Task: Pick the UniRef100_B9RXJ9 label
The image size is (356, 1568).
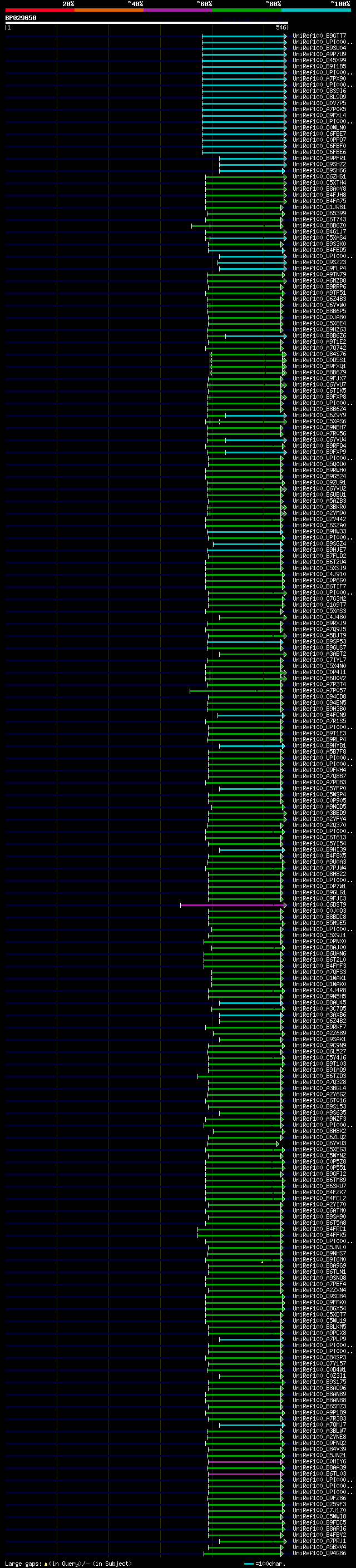Action: [x=319, y=624]
